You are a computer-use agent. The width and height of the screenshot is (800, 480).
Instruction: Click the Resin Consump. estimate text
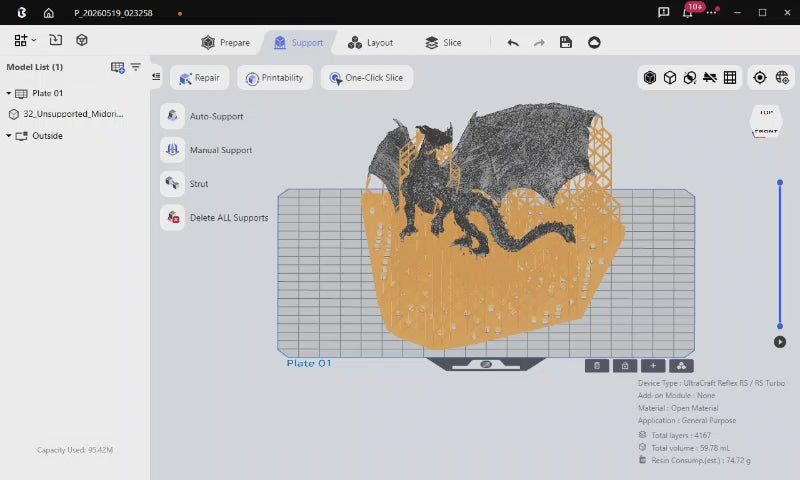(x=701, y=460)
